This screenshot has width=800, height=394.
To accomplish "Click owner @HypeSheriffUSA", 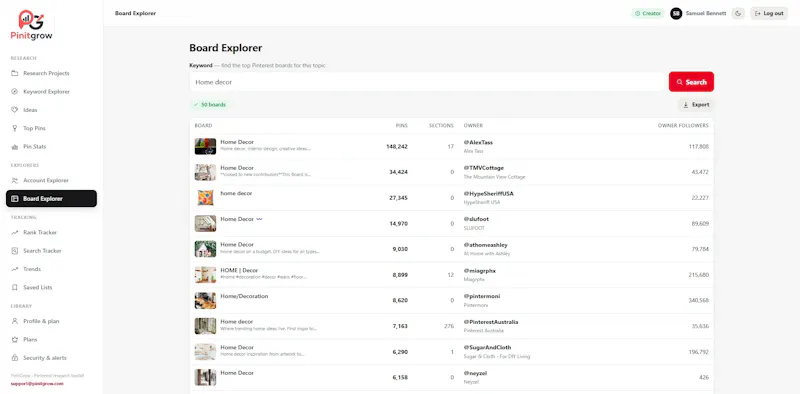I will pyautogui.click(x=489, y=193).
